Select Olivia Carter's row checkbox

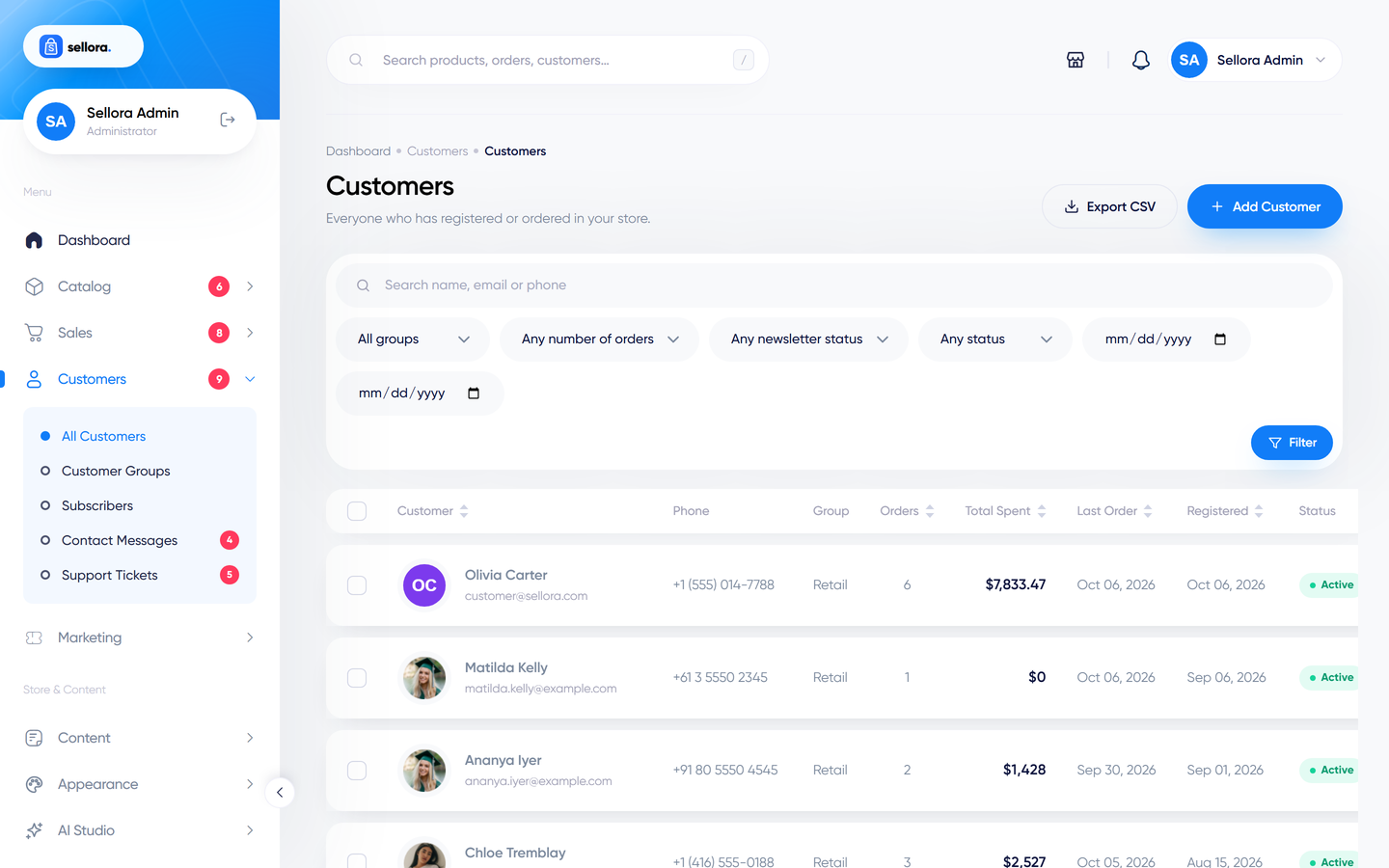[x=357, y=585]
